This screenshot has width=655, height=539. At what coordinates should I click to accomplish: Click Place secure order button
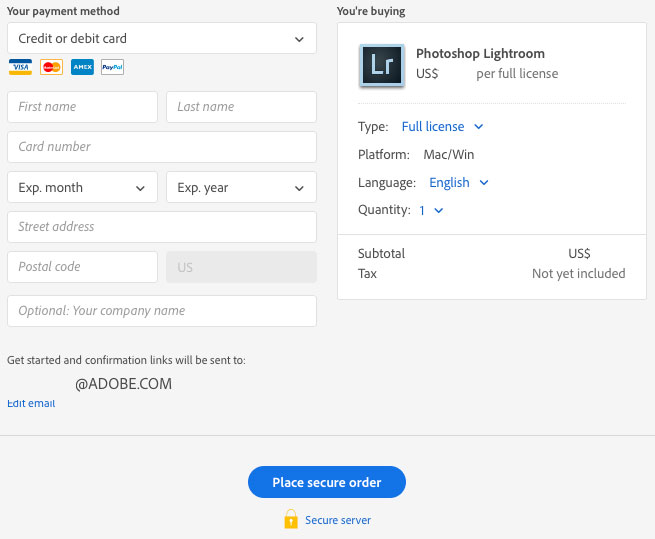point(327,482)
